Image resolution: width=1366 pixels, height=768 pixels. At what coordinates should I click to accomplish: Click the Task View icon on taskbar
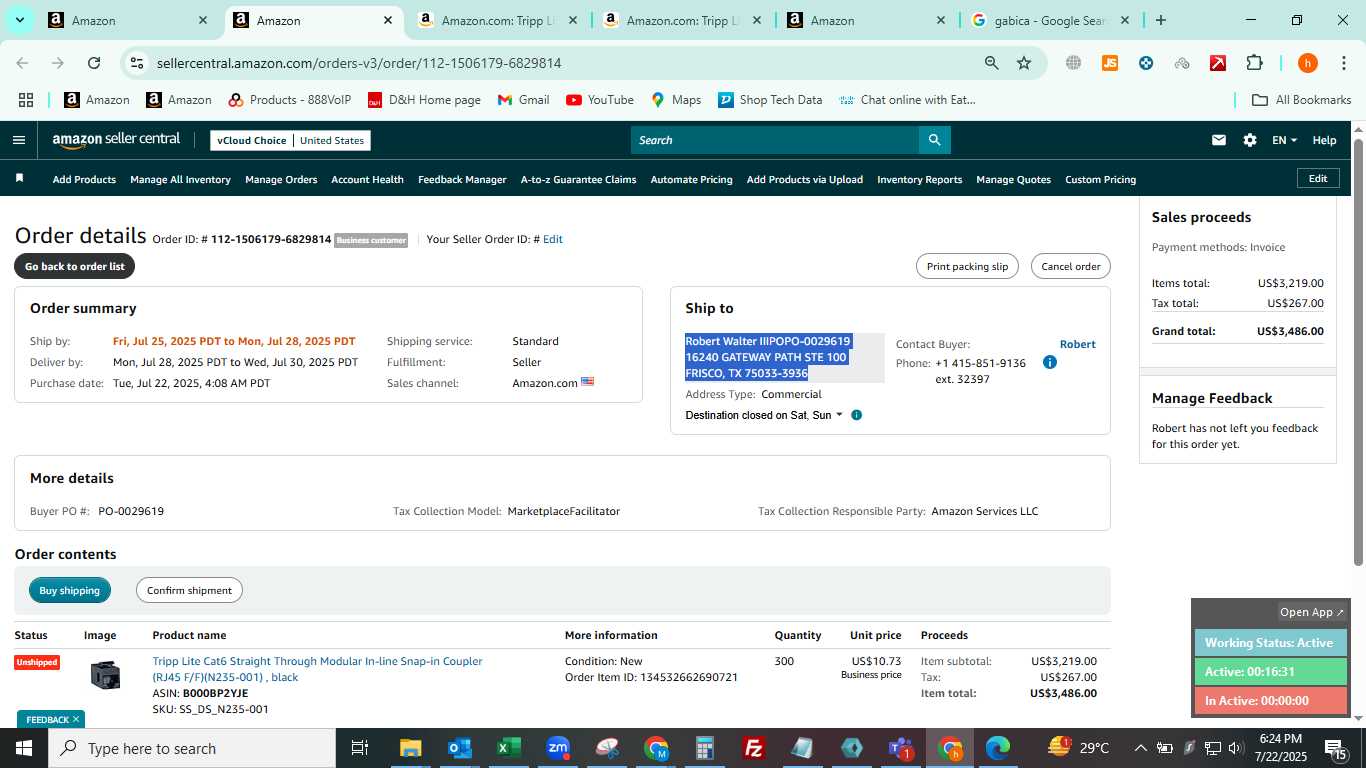[x=360, y=748]
